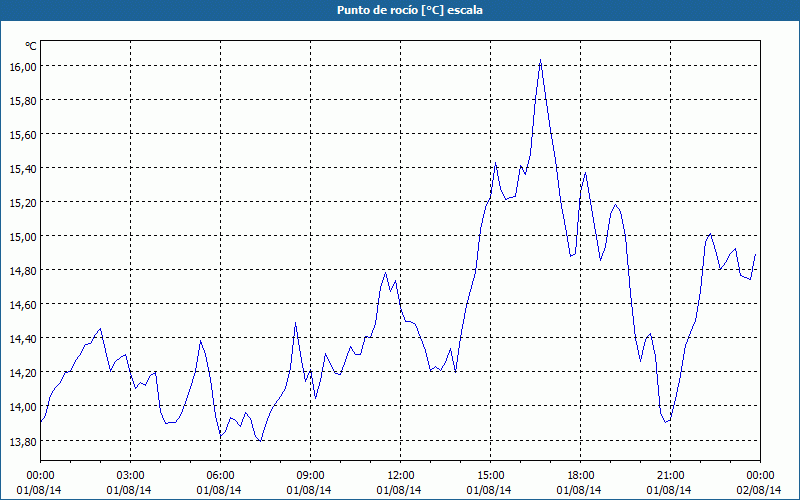Click the 15:00 time label
The width and height of the screenshot is (800, 500).
(490, 476)
